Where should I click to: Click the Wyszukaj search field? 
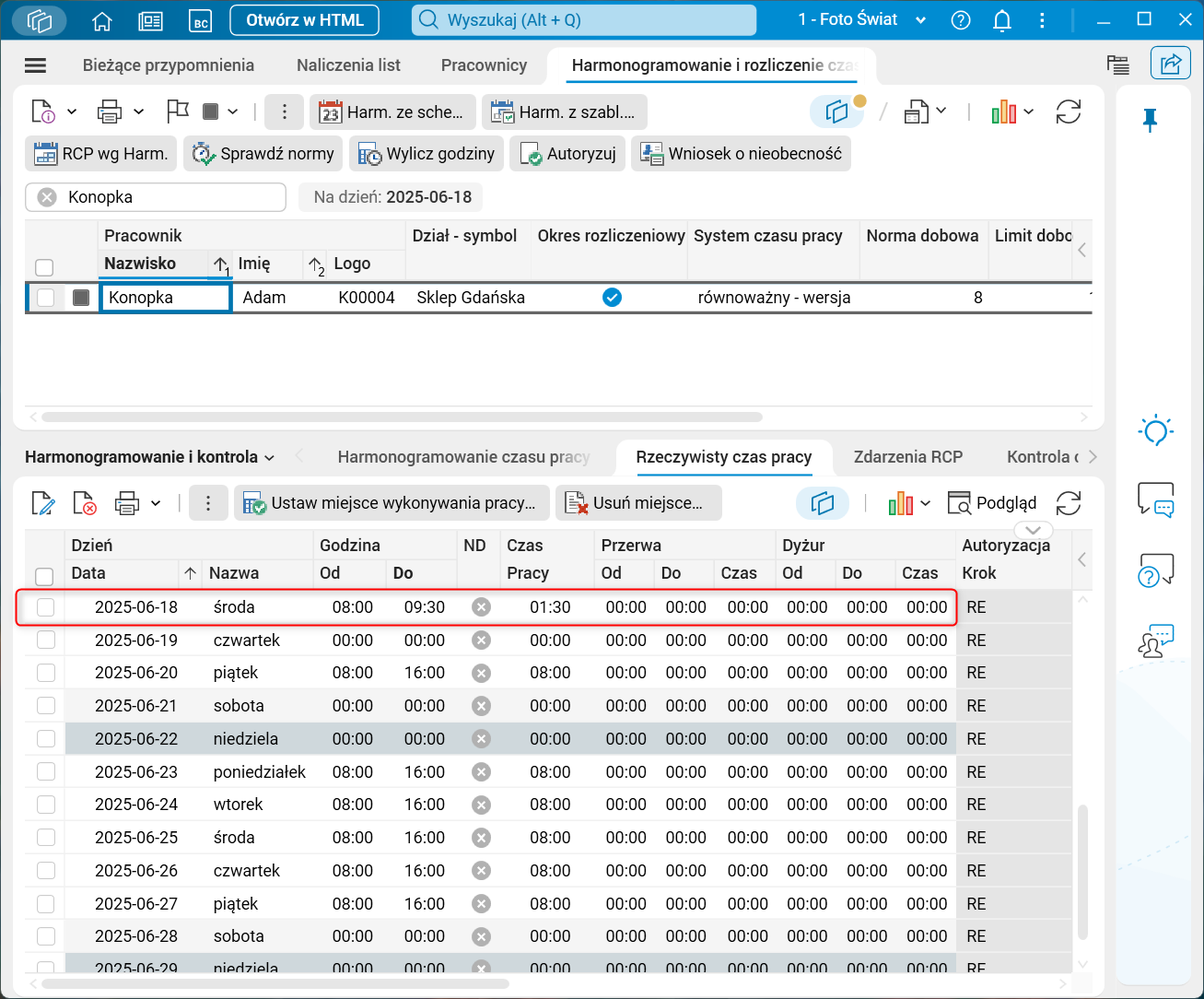[x=583, y=20]
